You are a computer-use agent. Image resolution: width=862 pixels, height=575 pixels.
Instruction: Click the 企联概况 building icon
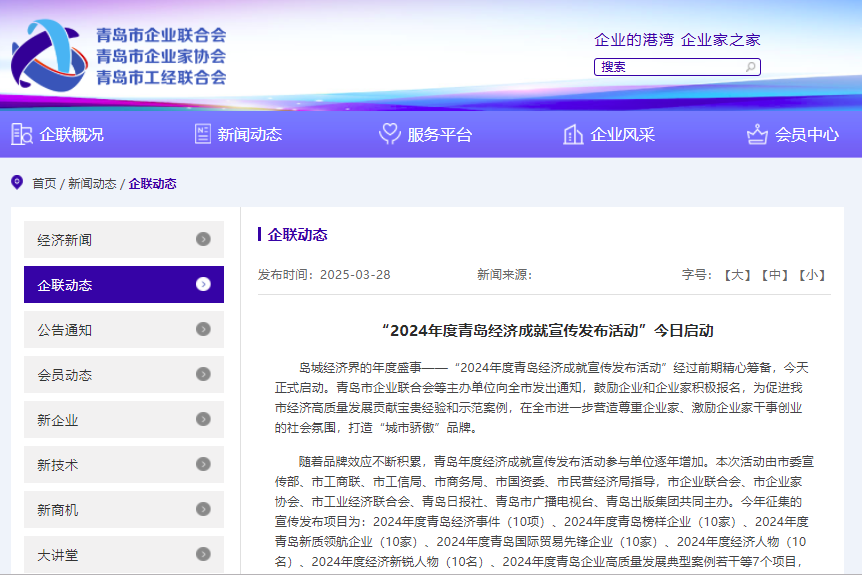point(21,134)
